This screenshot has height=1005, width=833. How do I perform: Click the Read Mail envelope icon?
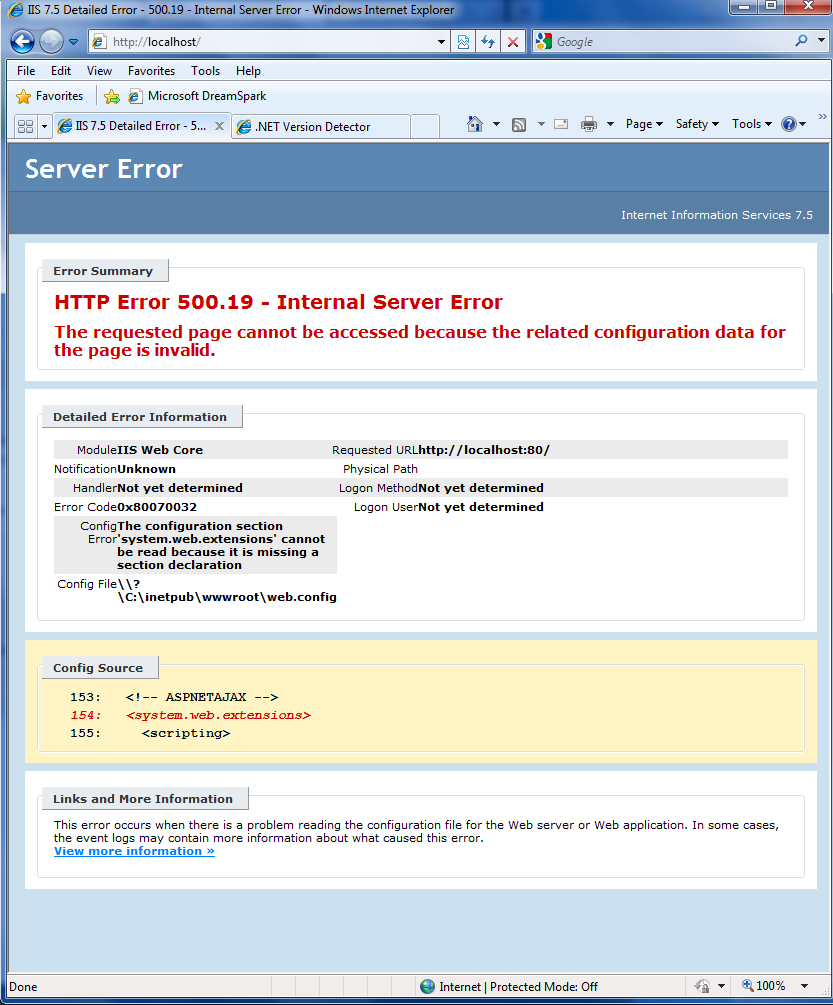(x=561, y=124)
